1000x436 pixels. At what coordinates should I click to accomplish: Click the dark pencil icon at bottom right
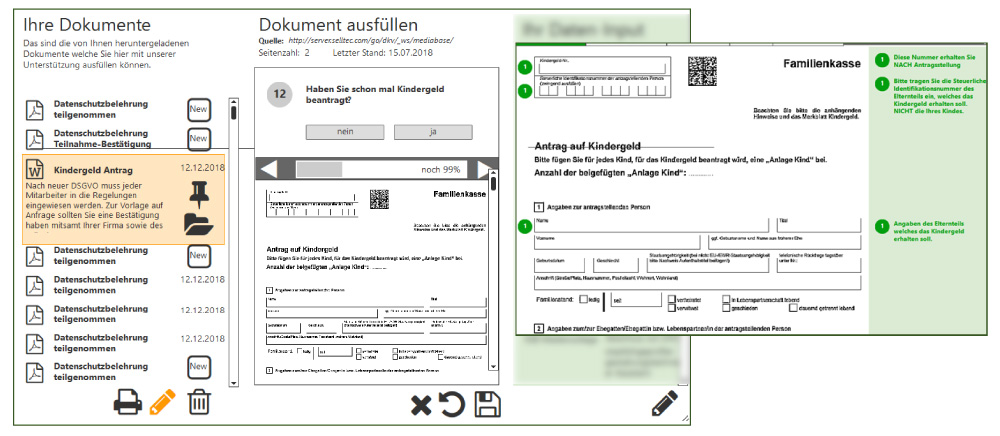[665, 403]
